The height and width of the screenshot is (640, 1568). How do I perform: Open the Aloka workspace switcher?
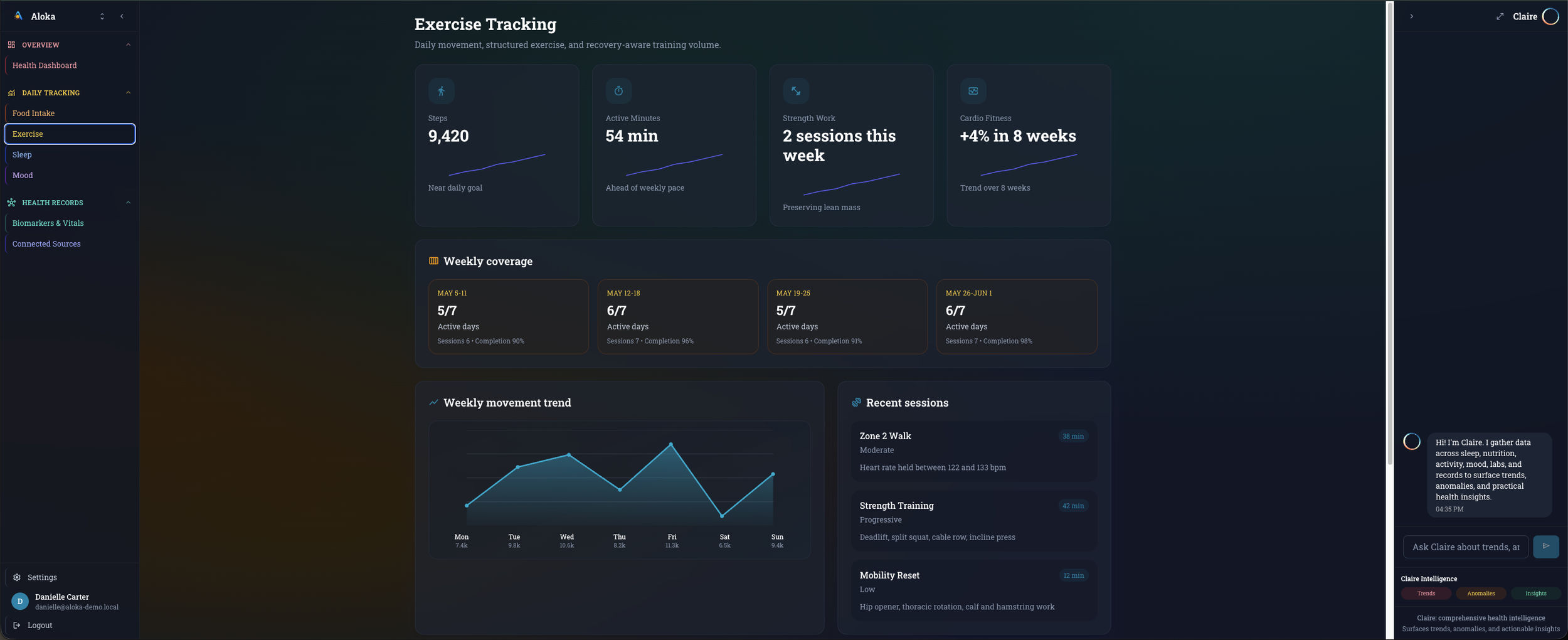click(x=102, y=16)
